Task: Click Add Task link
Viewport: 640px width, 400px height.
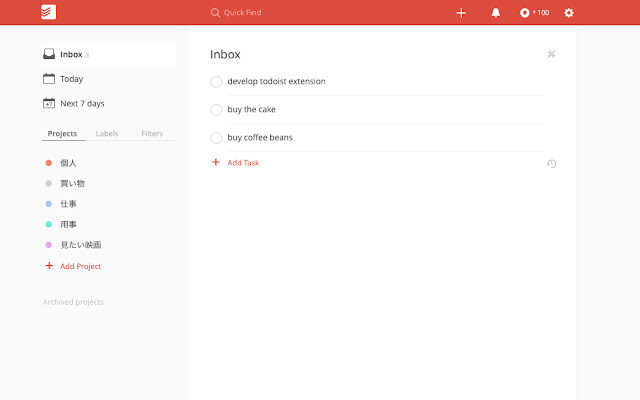Action: click(x=242, y=162)
